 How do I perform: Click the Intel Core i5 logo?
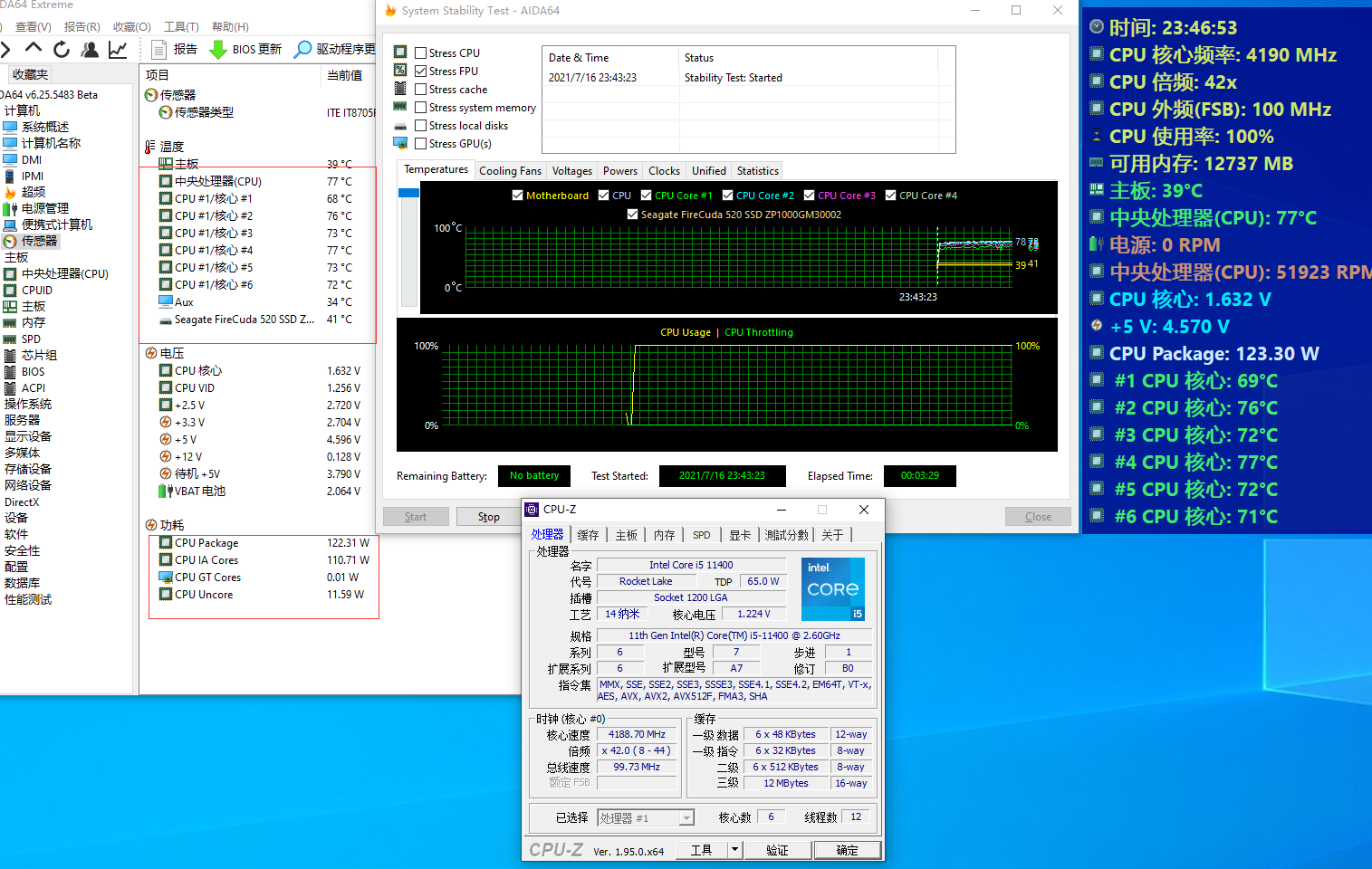pos(832,588)
